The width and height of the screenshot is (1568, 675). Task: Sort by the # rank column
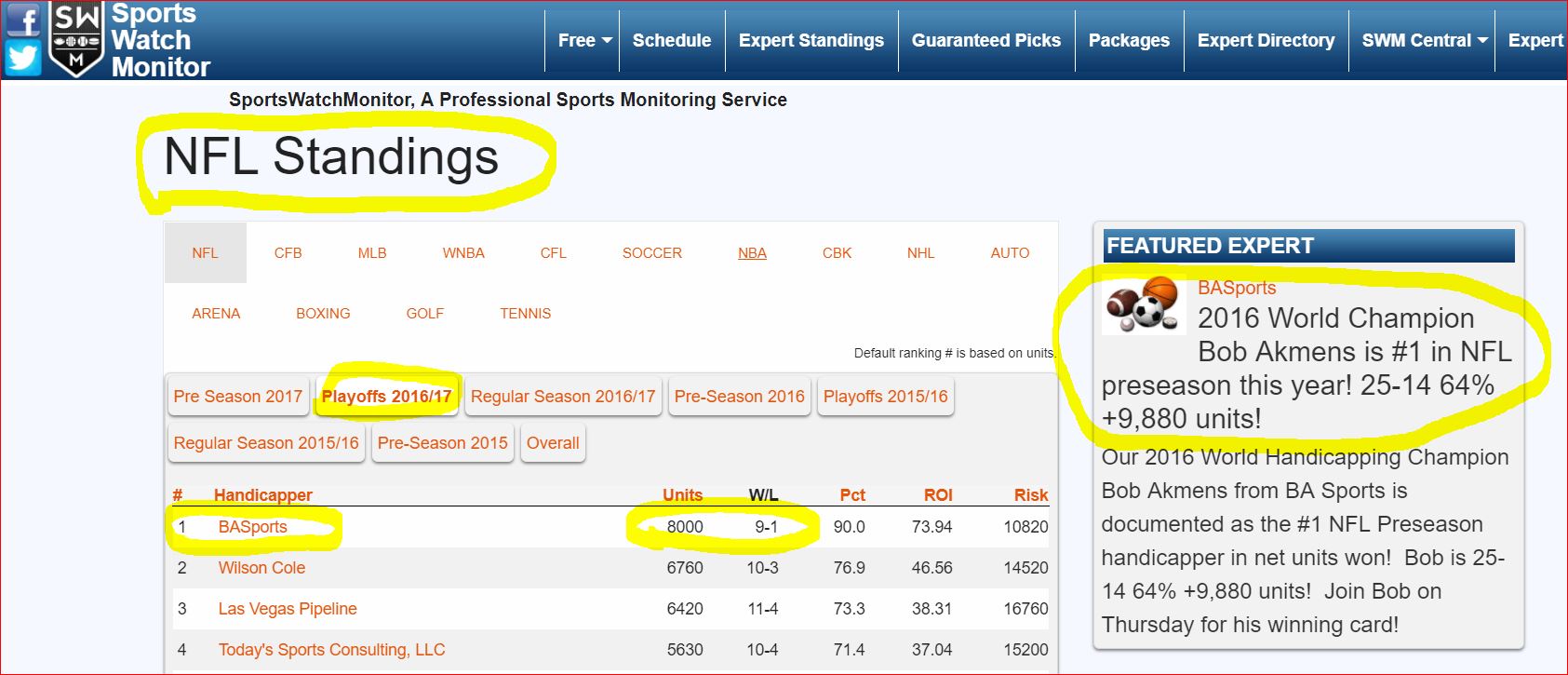pos(178,495)
